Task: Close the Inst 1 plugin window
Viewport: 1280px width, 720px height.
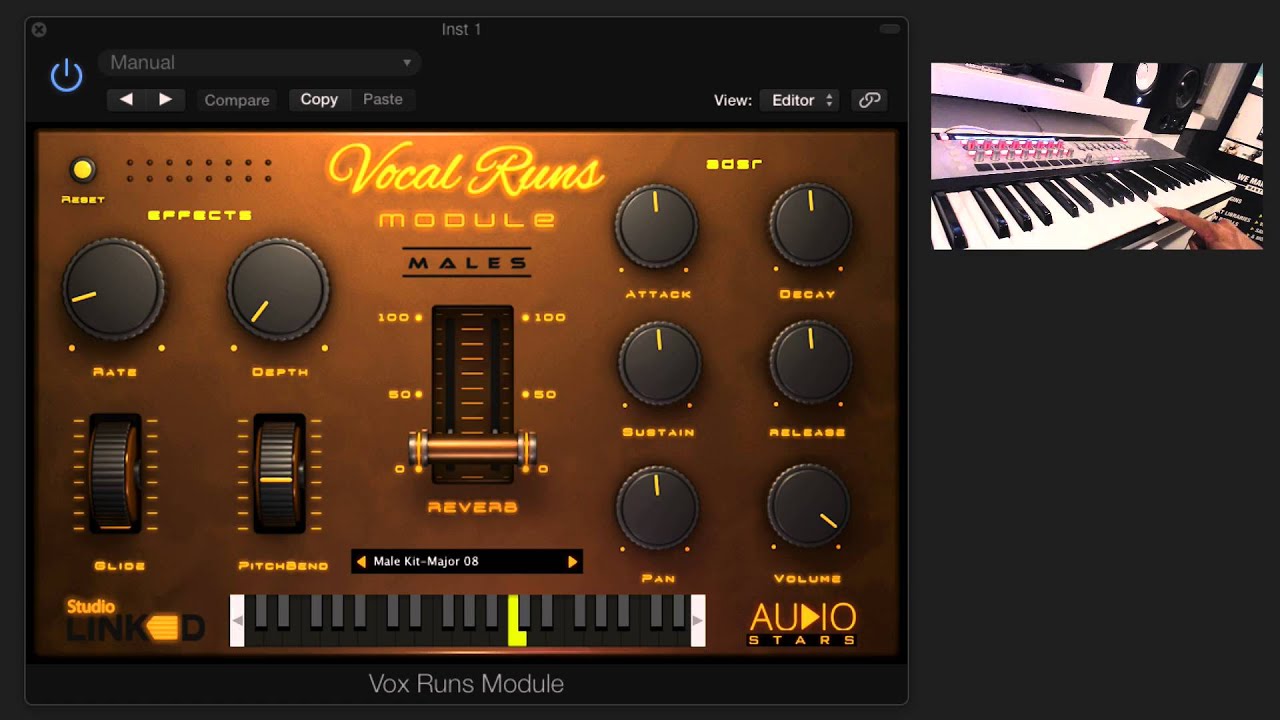Action: click(39, 30)
